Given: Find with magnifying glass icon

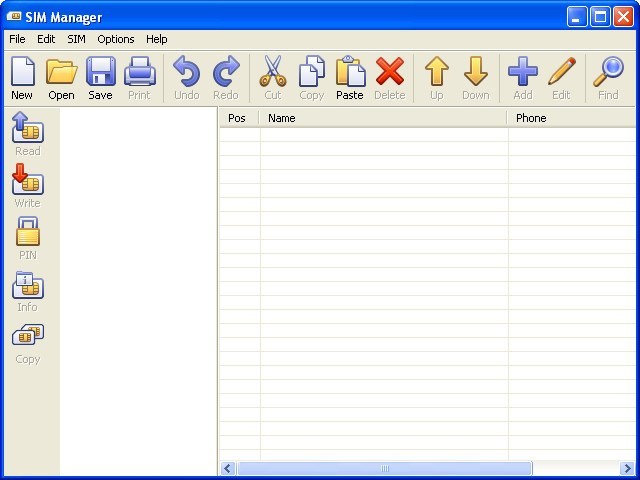Looking at the screenshot, I should [608, 78].
